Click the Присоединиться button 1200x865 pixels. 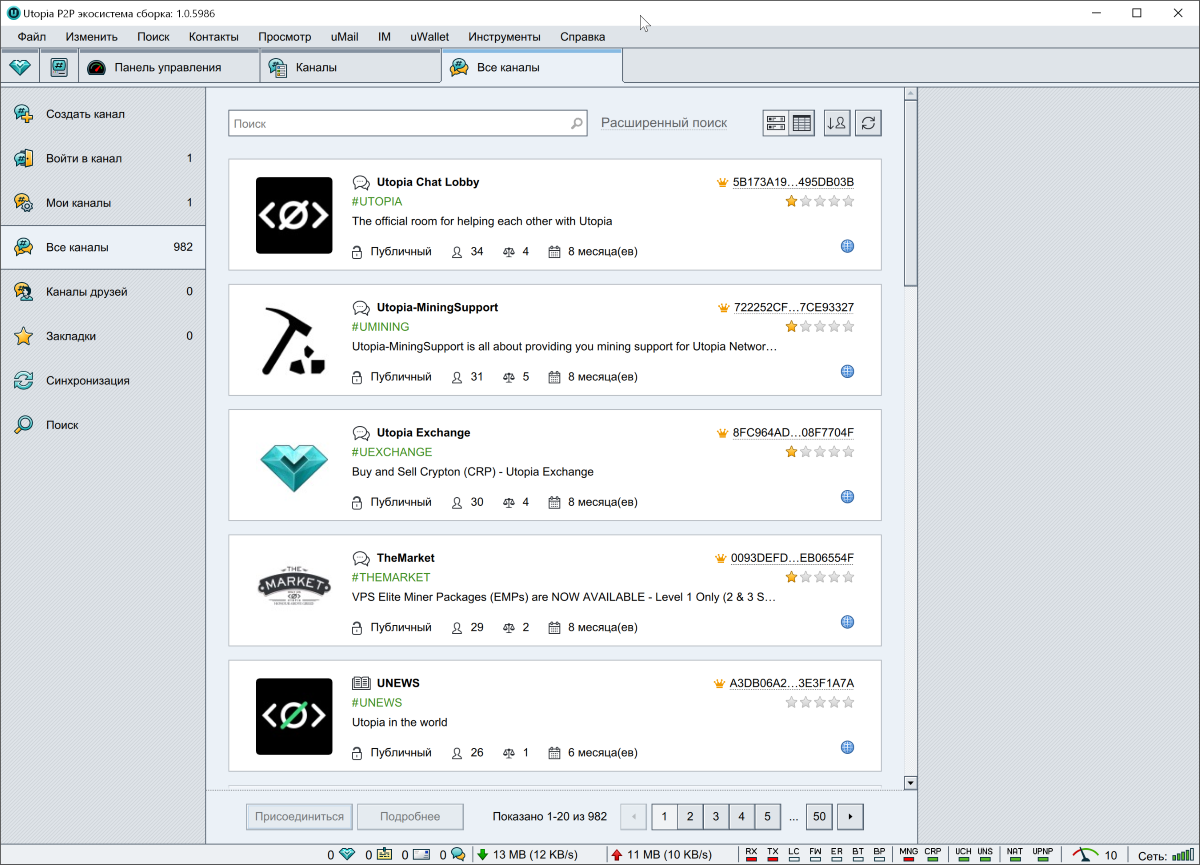pos(300,816)
